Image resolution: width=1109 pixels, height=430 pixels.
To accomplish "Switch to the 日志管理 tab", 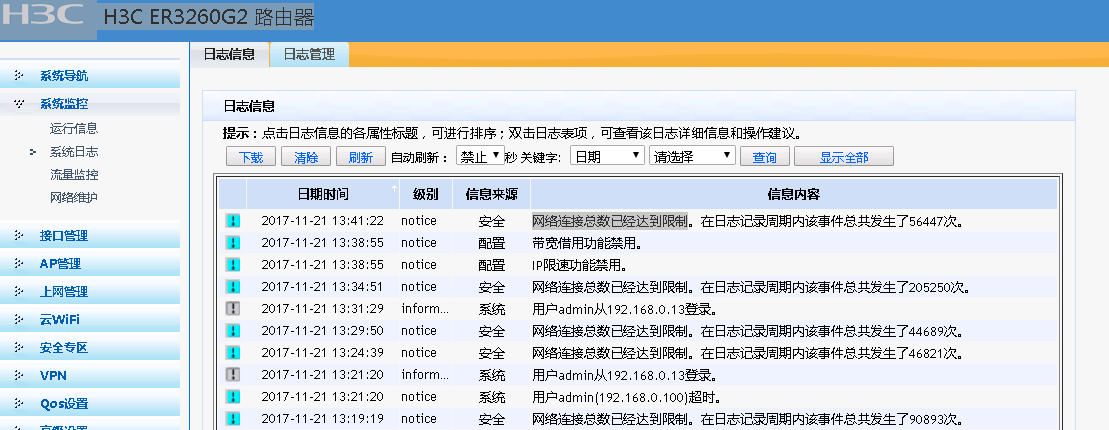I will coord(309,54).
